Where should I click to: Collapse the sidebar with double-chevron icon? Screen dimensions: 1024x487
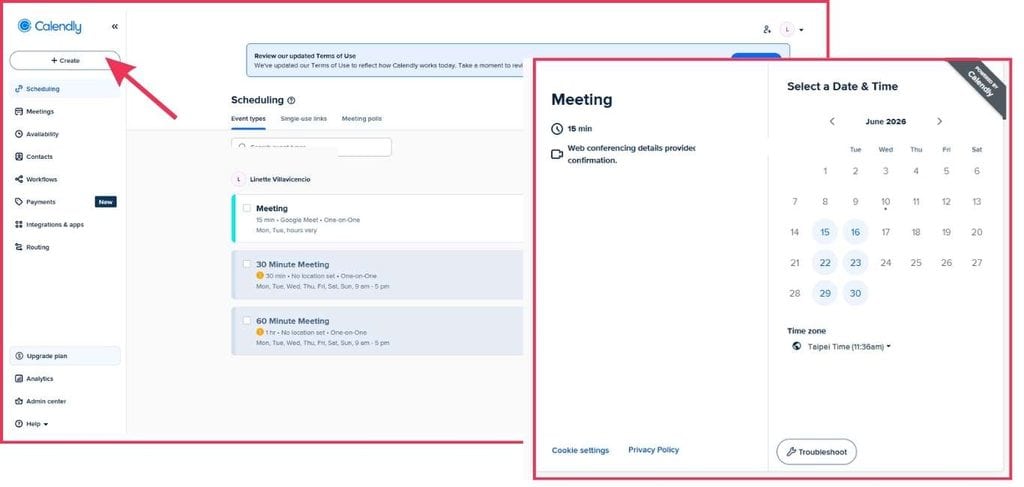coord(115,27)
